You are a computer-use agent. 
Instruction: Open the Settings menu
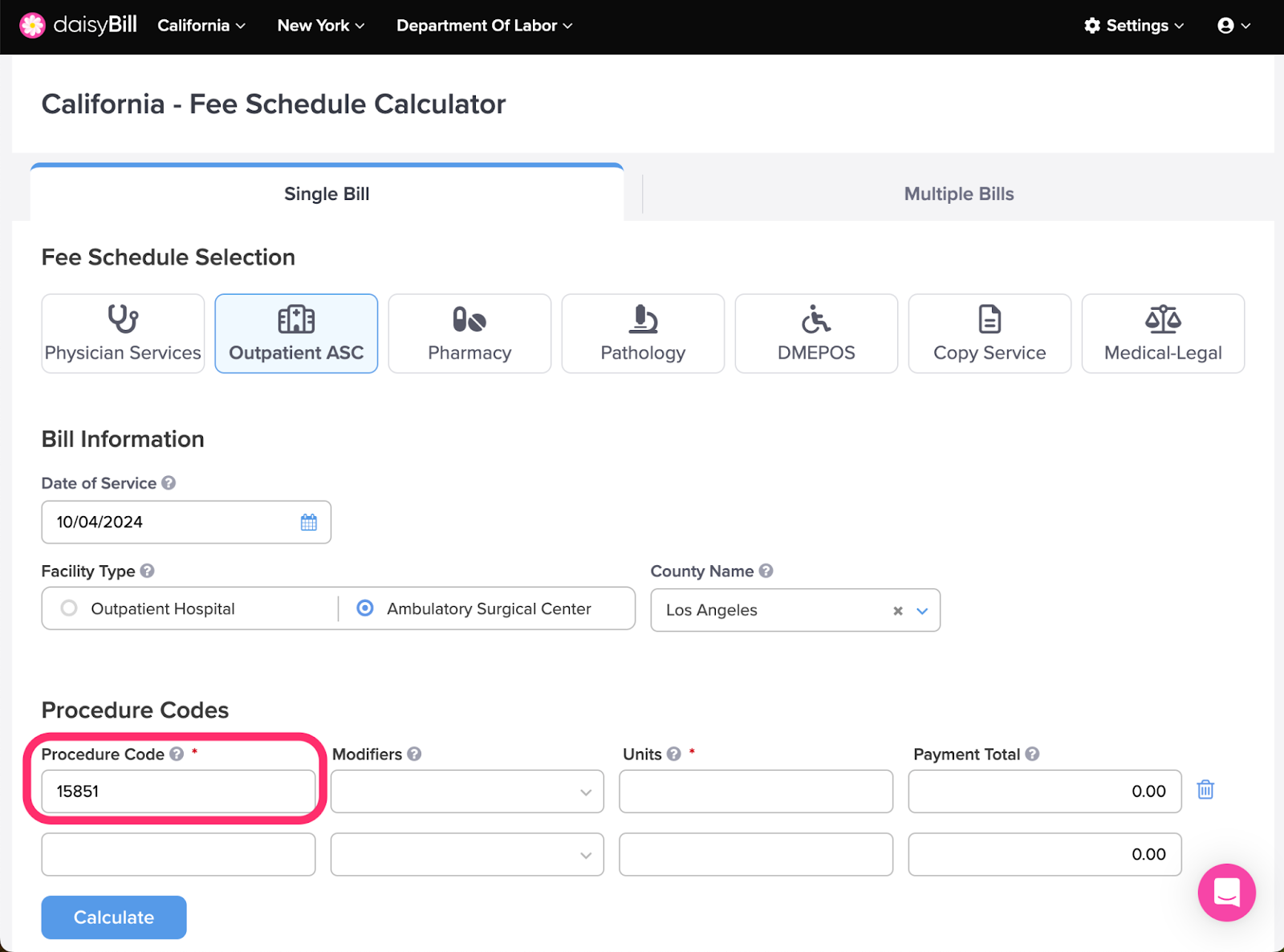1134,26
